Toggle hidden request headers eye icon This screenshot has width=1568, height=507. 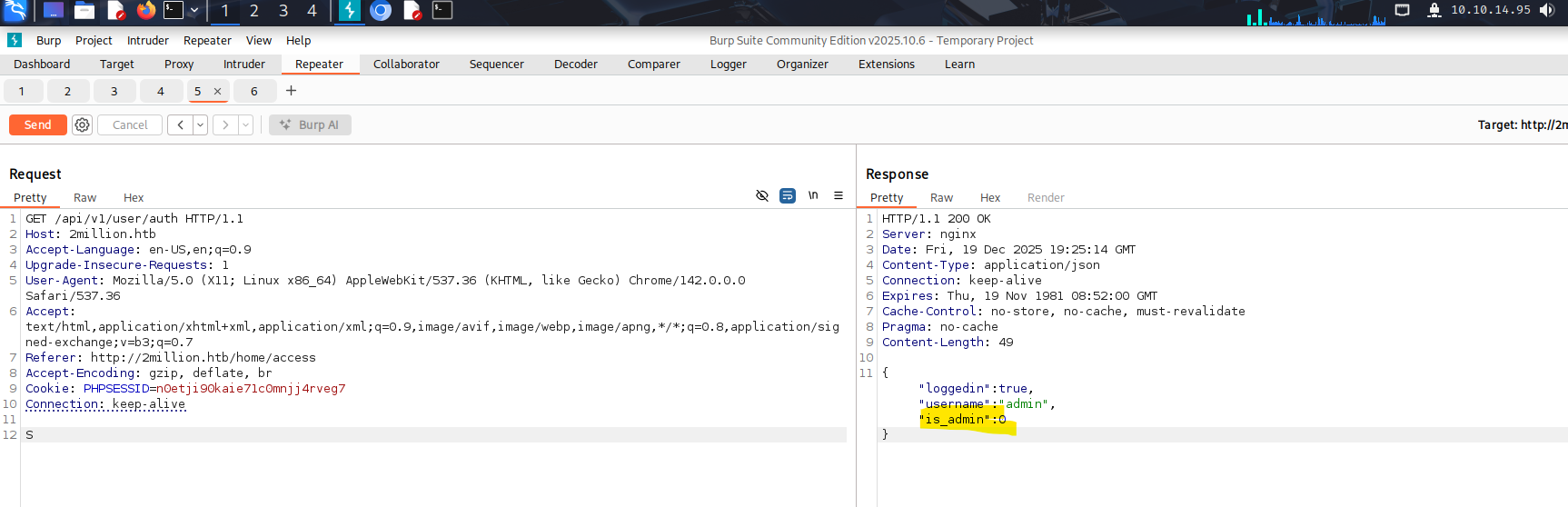762,196
